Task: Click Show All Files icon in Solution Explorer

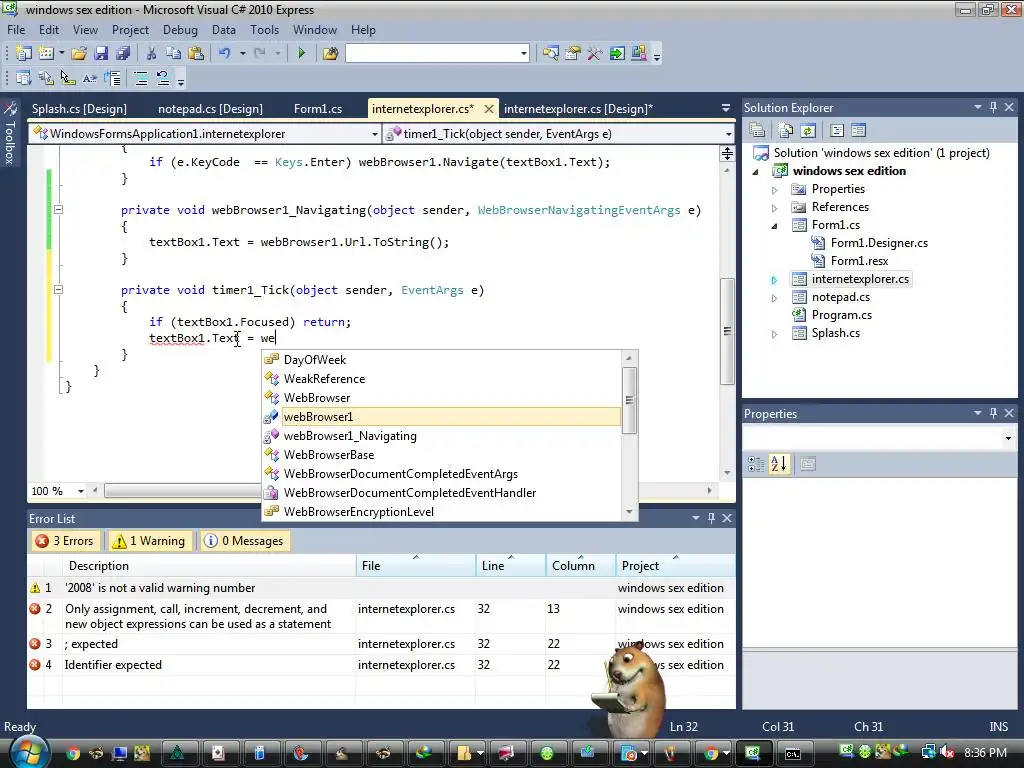Action: [x=786, y=131]
